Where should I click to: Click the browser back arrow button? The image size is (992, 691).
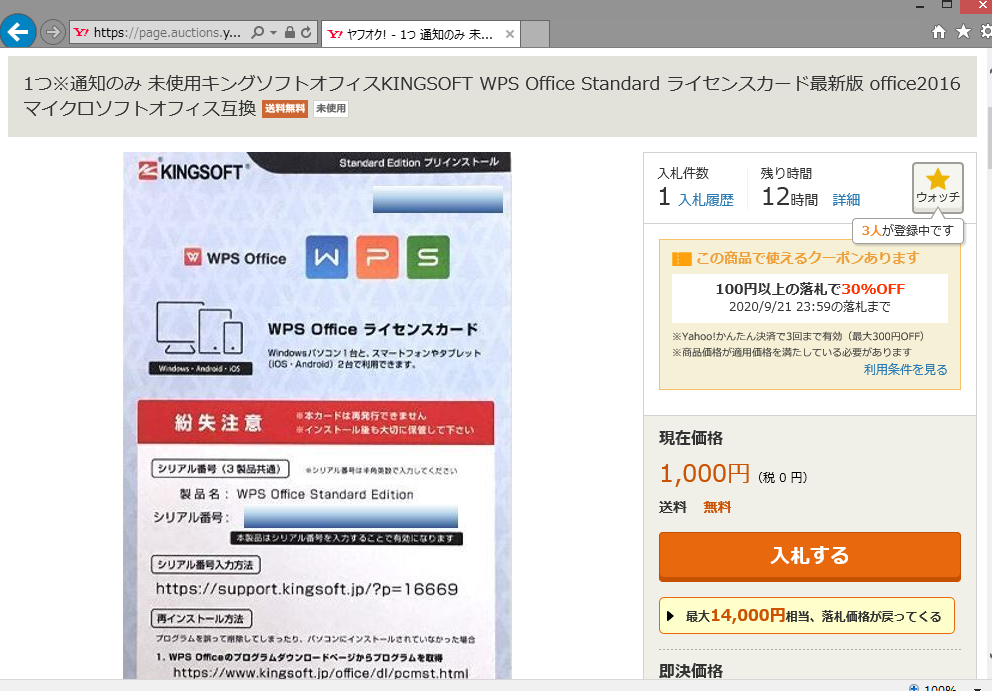click(x=17, y=32)
